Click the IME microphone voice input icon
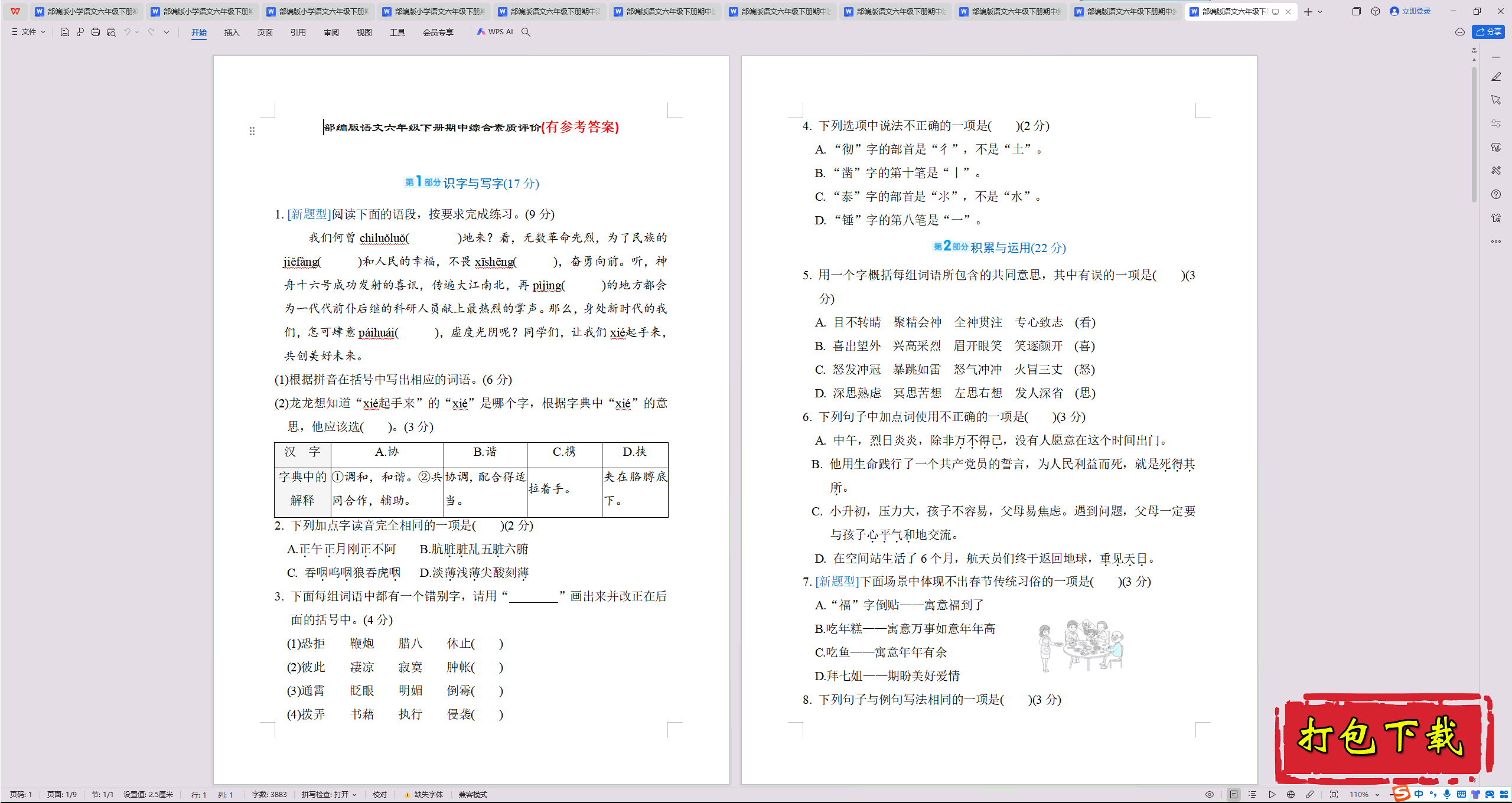The height and width of the screenshot is (803, 1512). point(1447,795)
